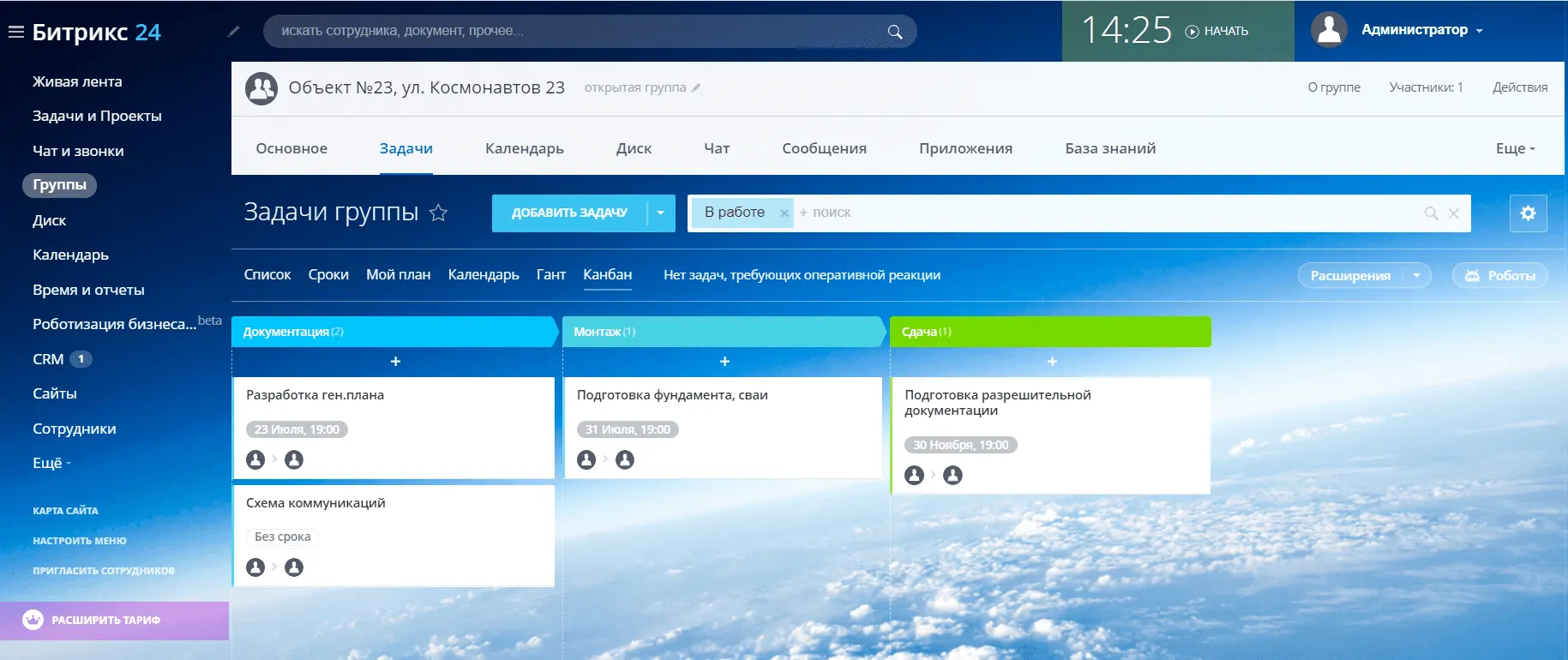Click the ДОБАВИТЬ ЗАДАЧУ button

coord(568,213)
